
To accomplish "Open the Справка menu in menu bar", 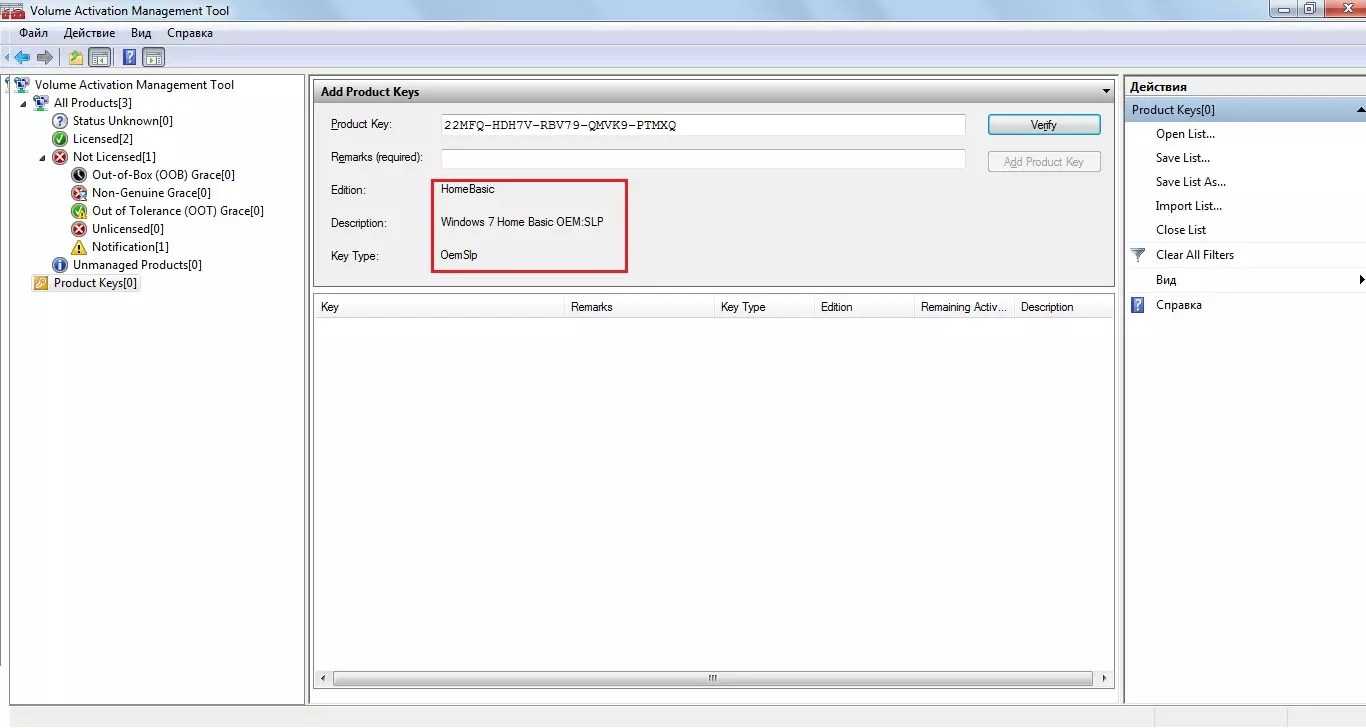I will (x=190, y=33).
